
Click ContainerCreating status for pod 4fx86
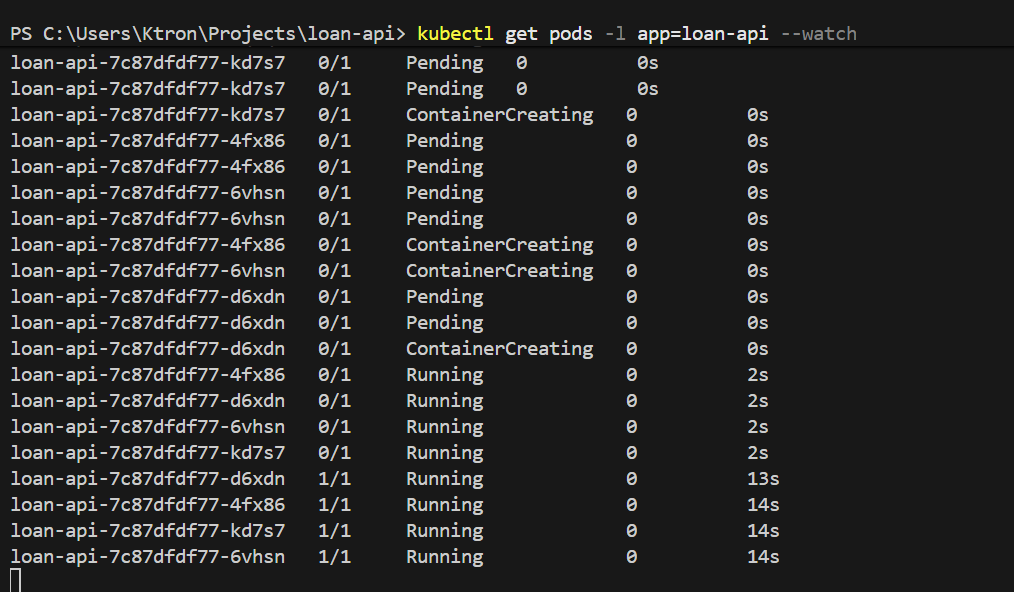click(499, 245)
